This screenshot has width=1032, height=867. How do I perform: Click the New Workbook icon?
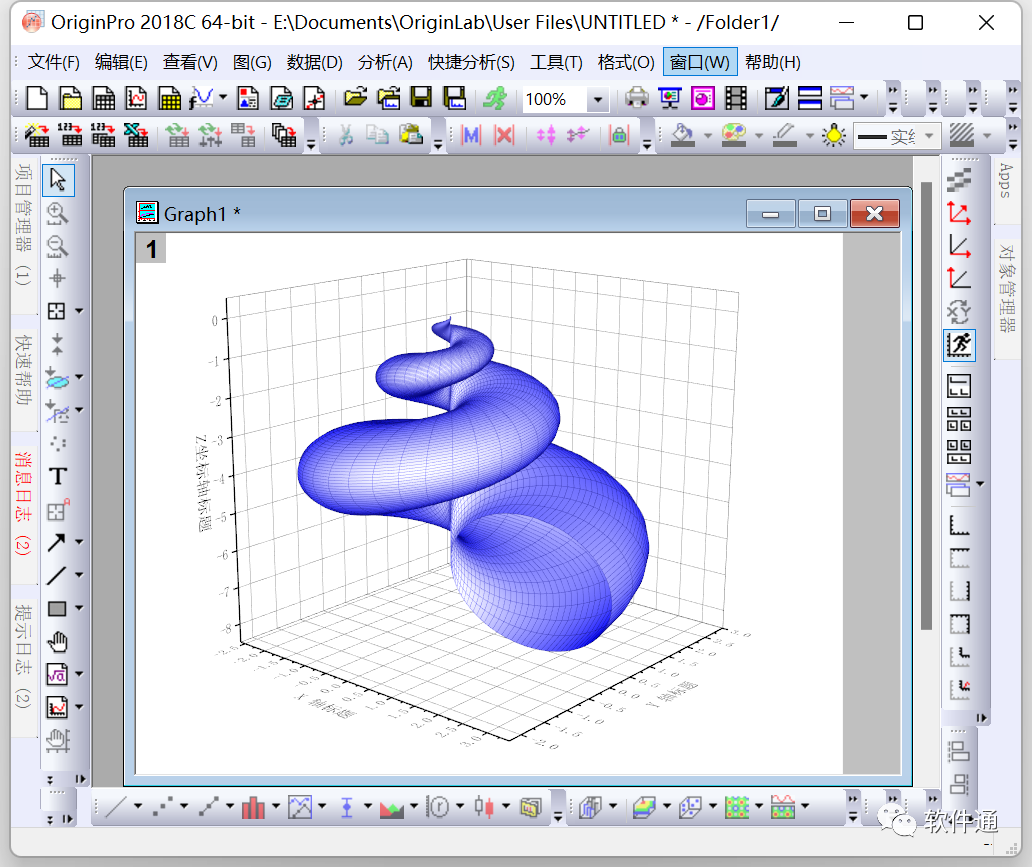coord(103,99)
